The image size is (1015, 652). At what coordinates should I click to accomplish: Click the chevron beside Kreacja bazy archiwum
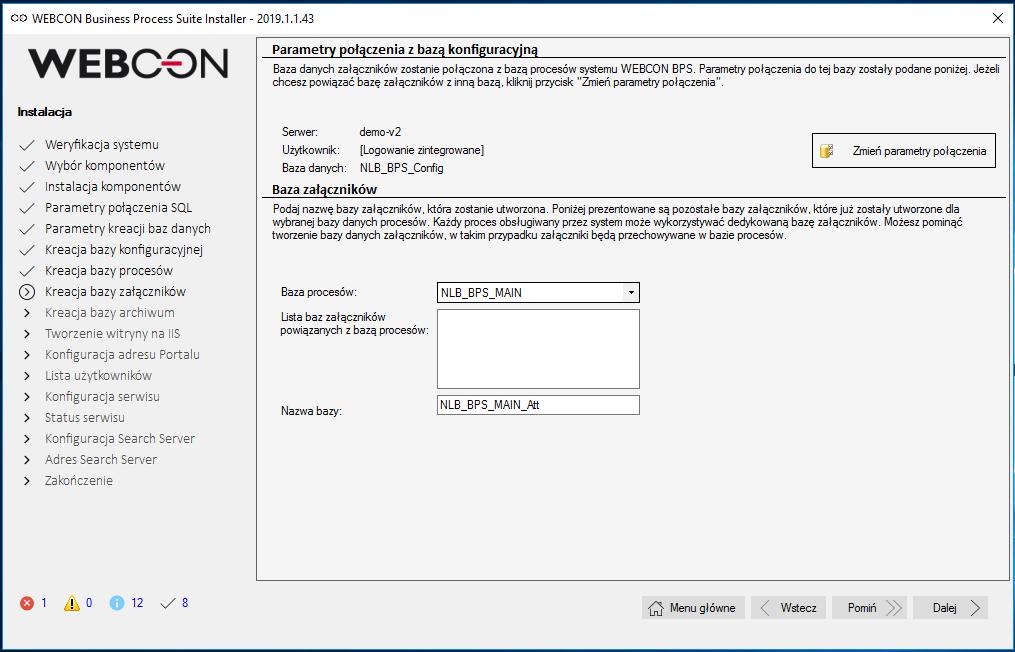(27, 313)
